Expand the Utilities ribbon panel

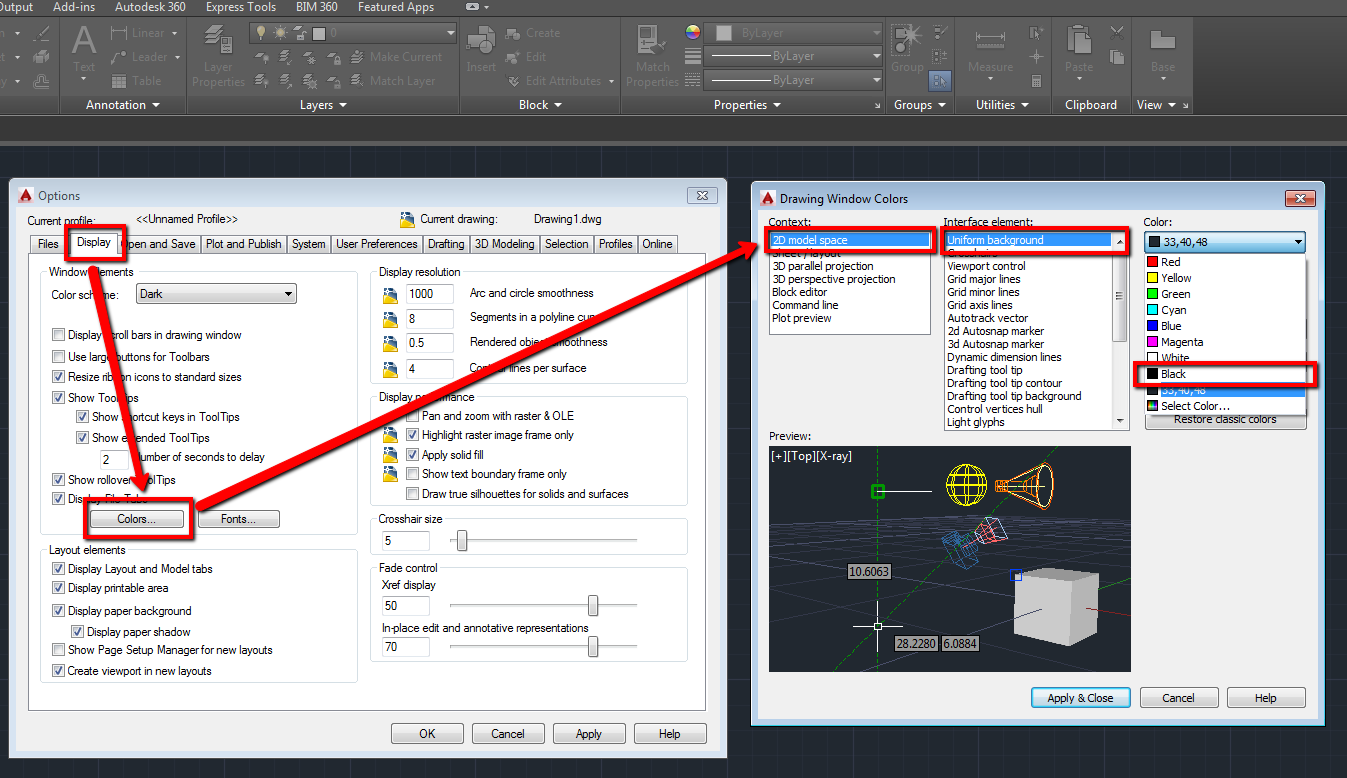1002,105
